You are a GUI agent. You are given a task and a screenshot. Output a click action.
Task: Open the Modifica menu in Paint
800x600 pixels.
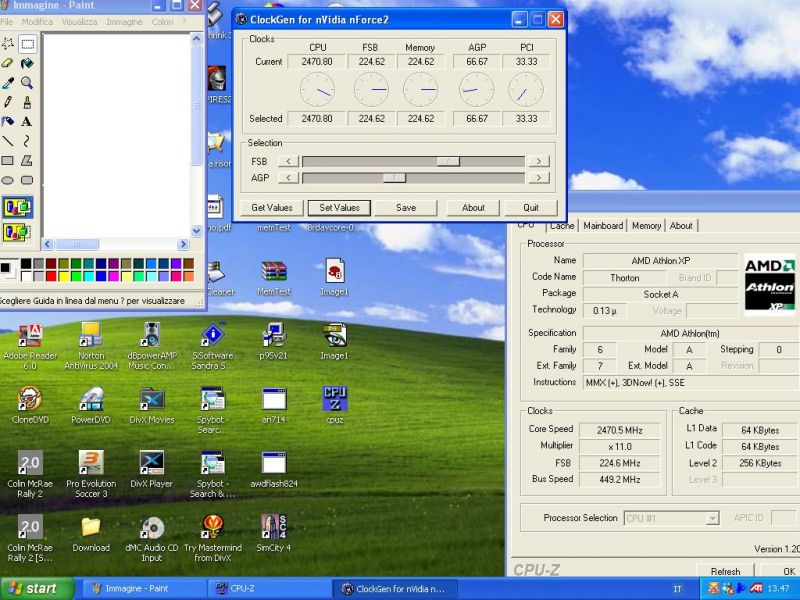click(37, 22)
